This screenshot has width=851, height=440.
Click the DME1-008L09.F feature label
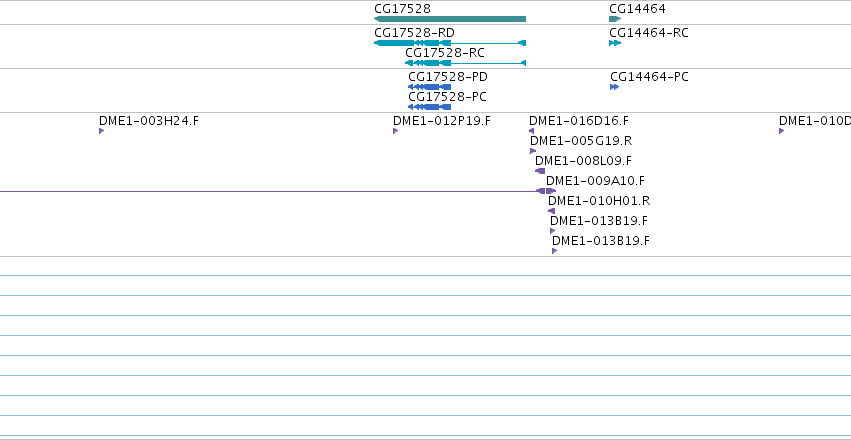(583, 161)
